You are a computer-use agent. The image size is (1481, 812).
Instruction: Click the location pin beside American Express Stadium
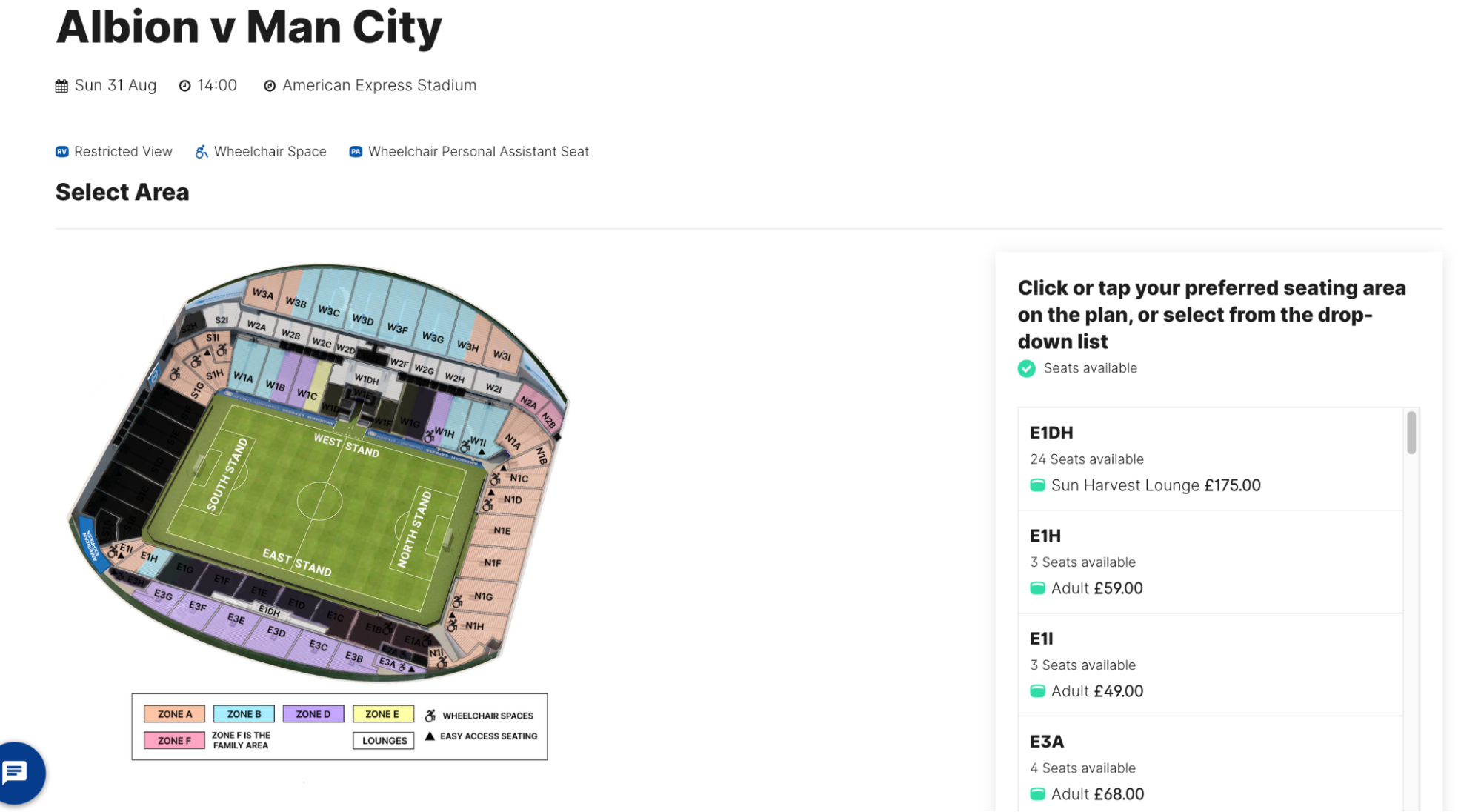coord(270,85)
